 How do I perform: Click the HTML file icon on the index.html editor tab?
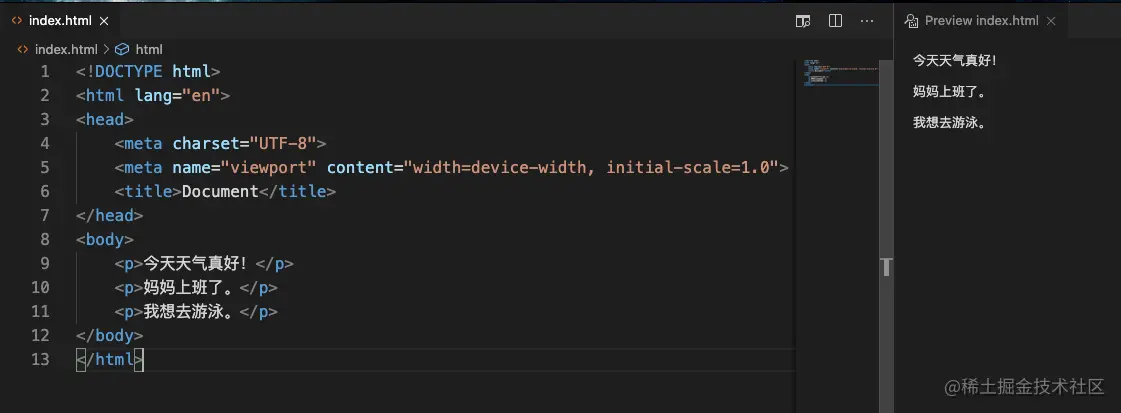point(17,21)
